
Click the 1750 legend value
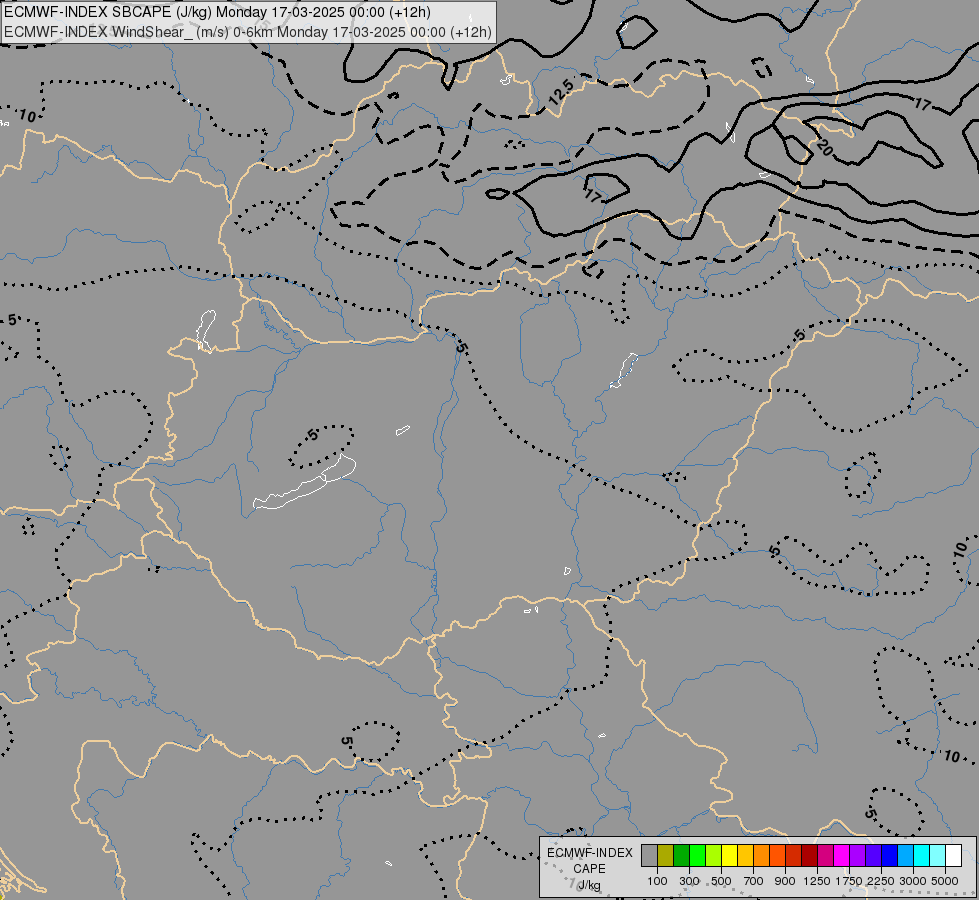(x=849, y=881)
